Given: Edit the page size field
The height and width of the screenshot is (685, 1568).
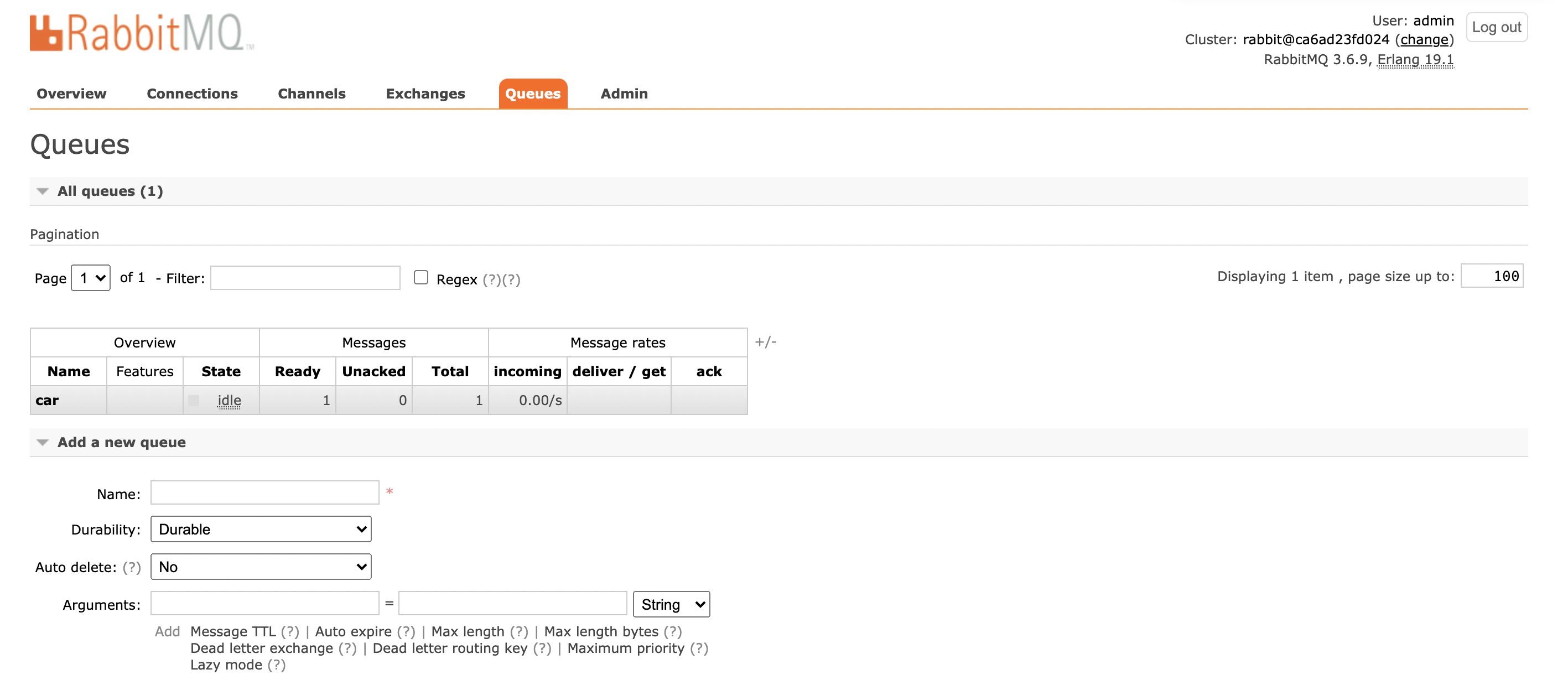Looking at the screenshot, I should coord(1491,276).
